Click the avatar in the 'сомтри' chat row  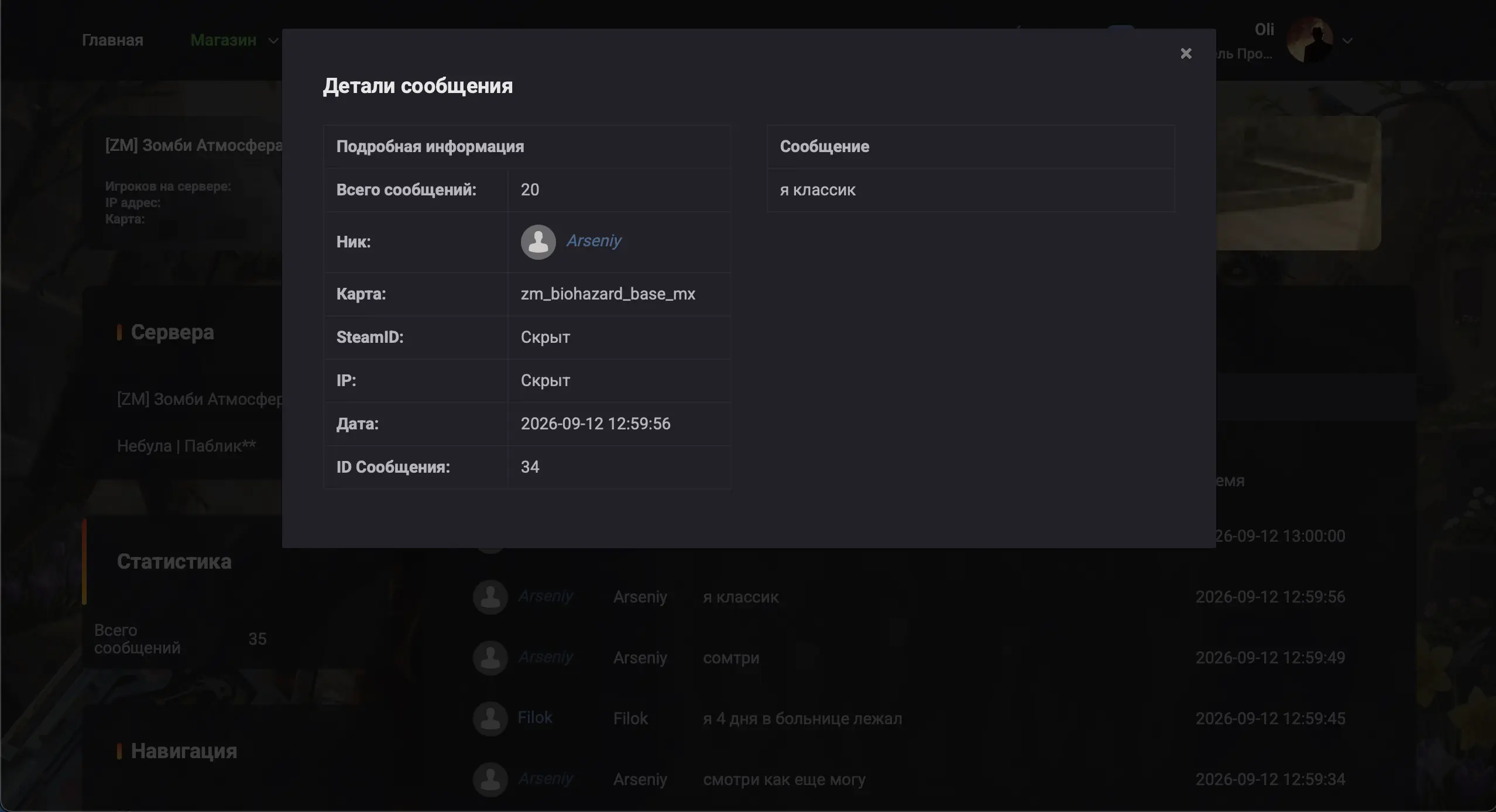click(490, 658)
